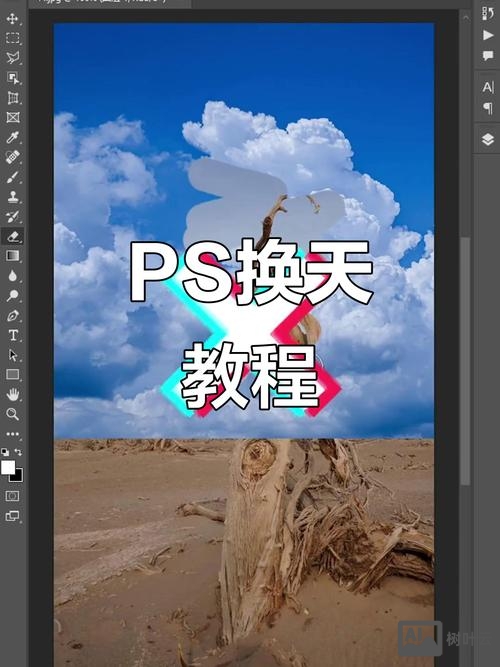Open the Actions panel play icon

[x=488, y=35]
